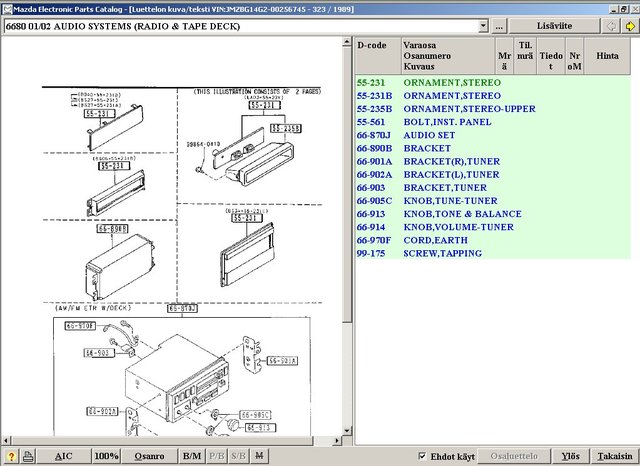Click the M button in bottom toolbar
Viewport: 640px width, 466px height.
click(259, 456)
